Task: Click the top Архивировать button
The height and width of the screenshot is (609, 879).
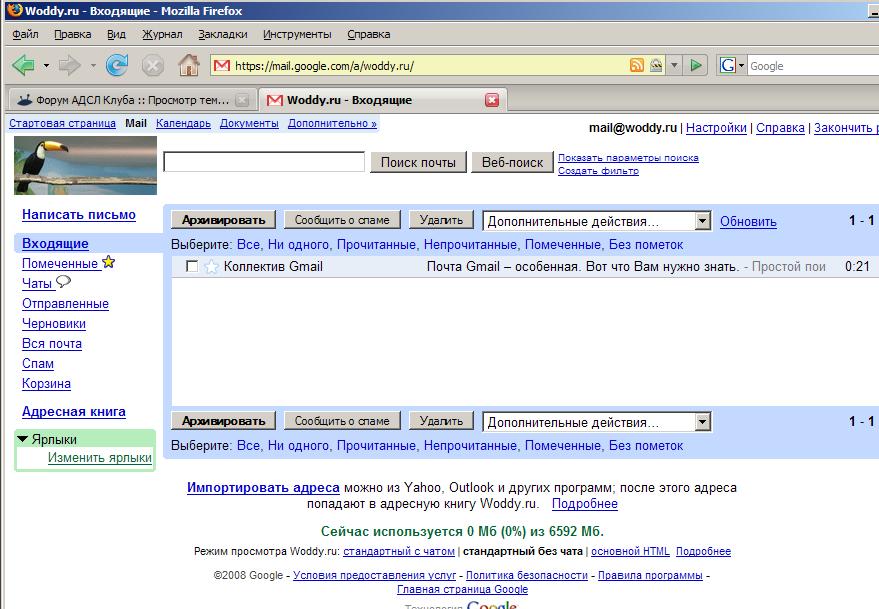Action: tap(223, 220)
